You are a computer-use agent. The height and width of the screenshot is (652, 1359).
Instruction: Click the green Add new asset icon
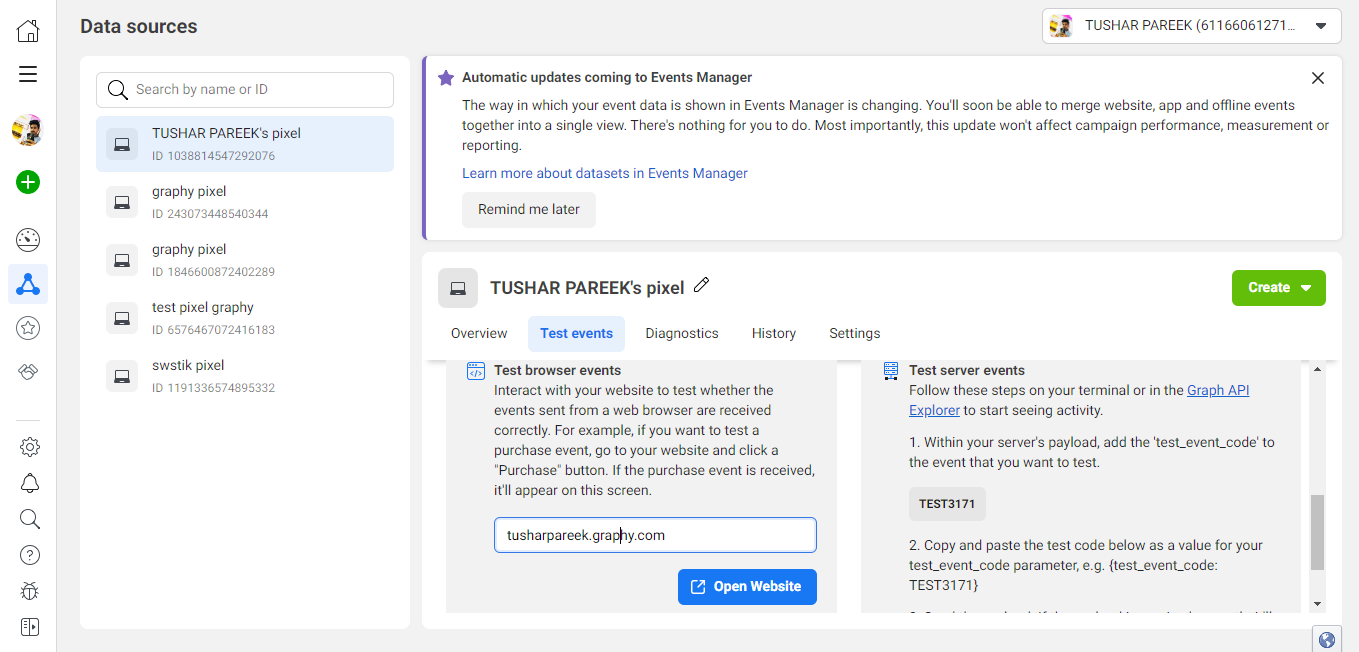27,182
